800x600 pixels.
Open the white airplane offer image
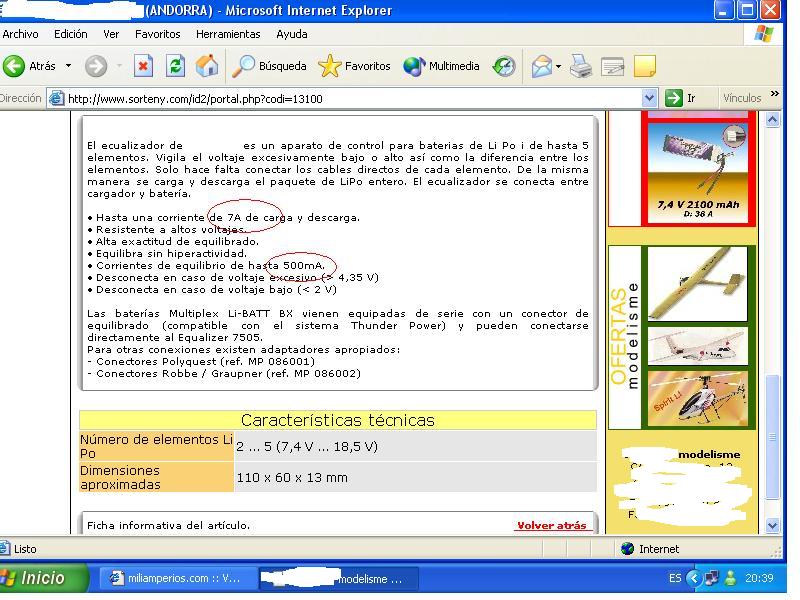[697, 346]
